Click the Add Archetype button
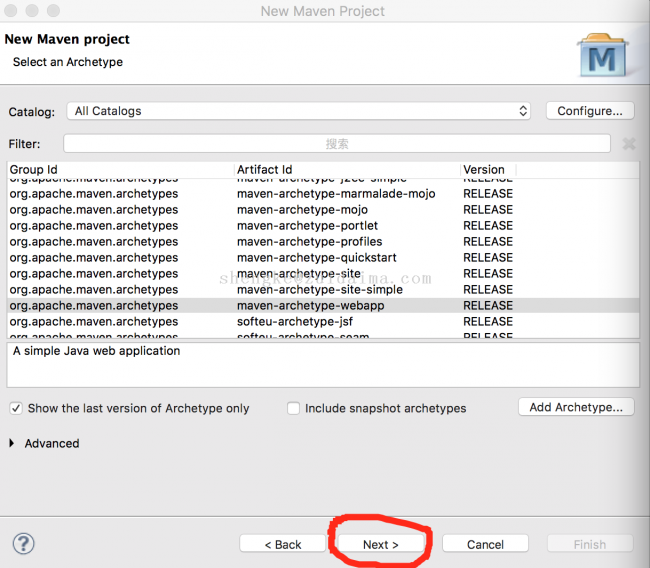The width and height of the screenshot is (650, 568). tap(576, 407)
